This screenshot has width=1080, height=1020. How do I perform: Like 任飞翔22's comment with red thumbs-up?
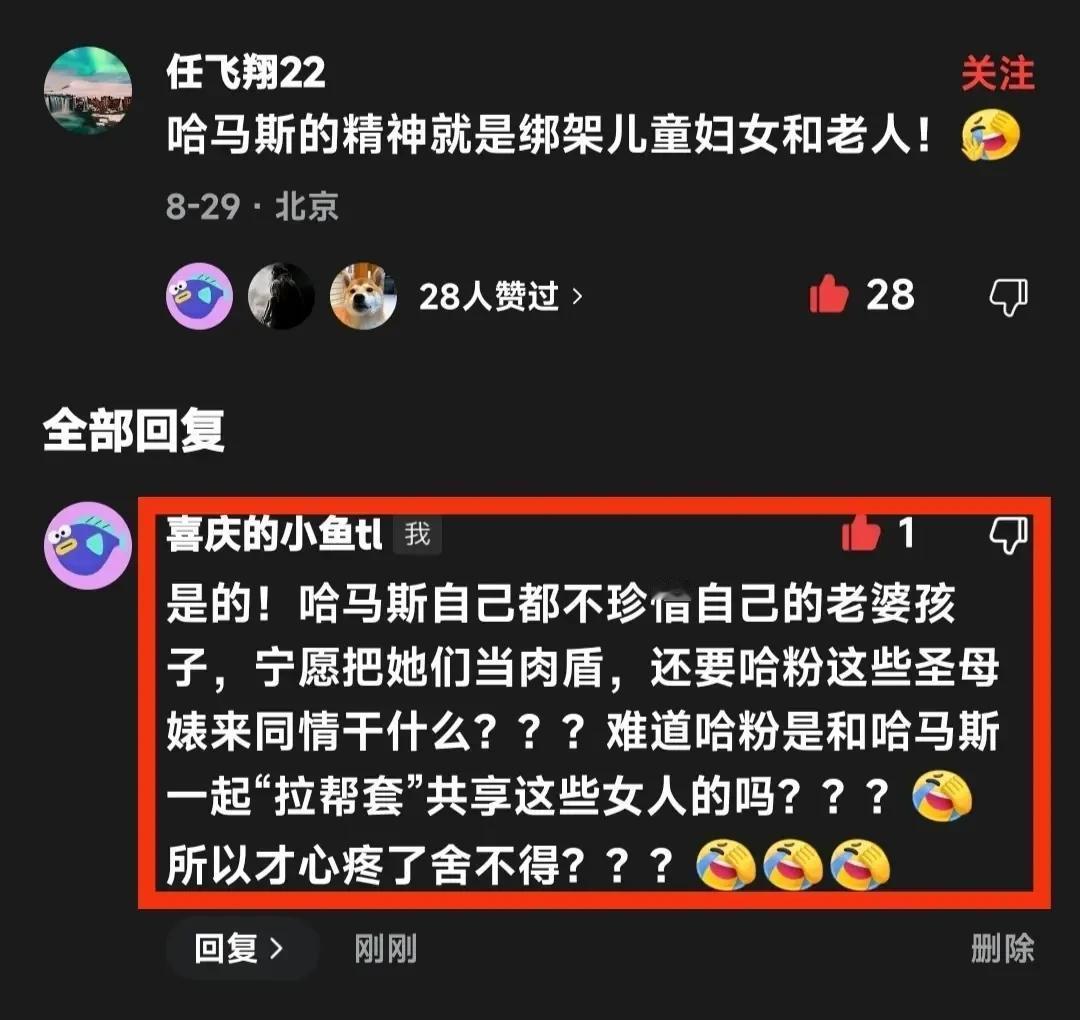click(829, 294)
